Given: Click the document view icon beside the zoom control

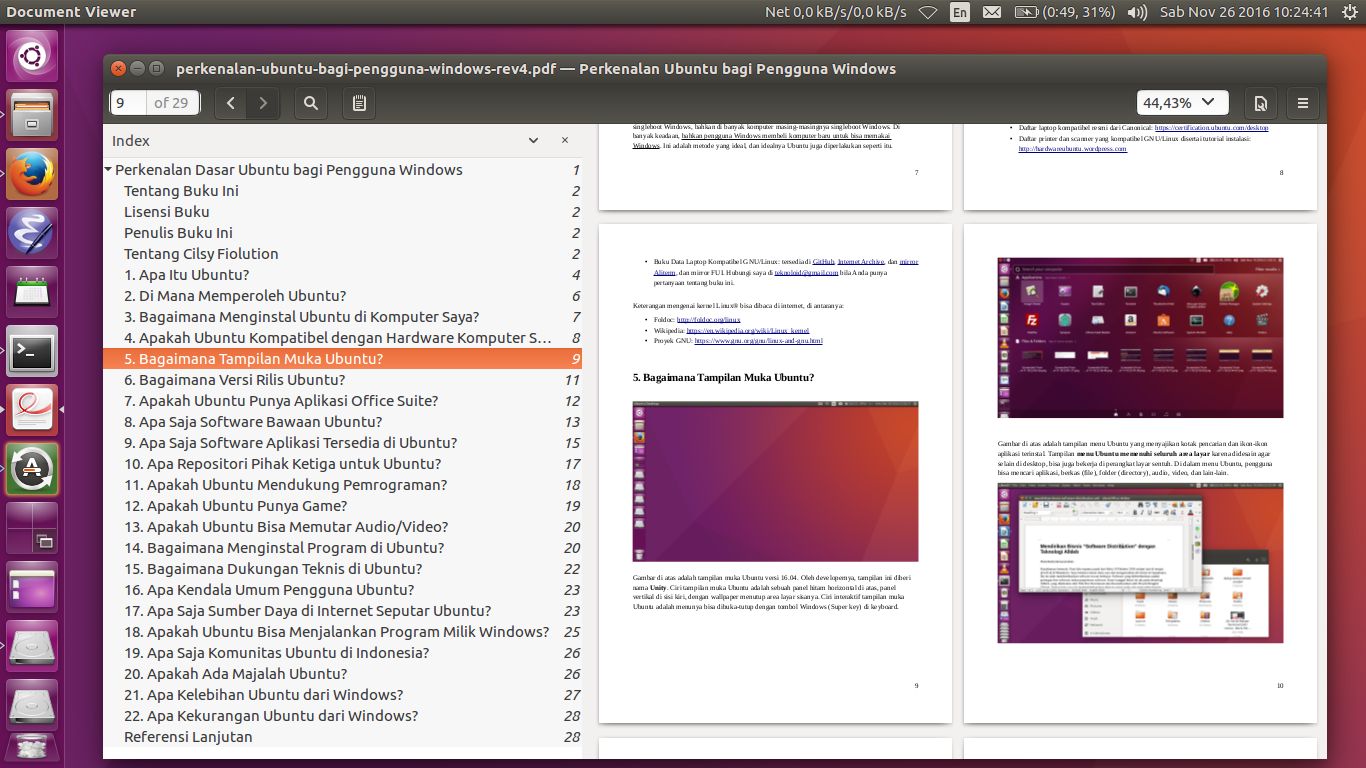Looking at the screenshot, I should (x=1260, y=102).
